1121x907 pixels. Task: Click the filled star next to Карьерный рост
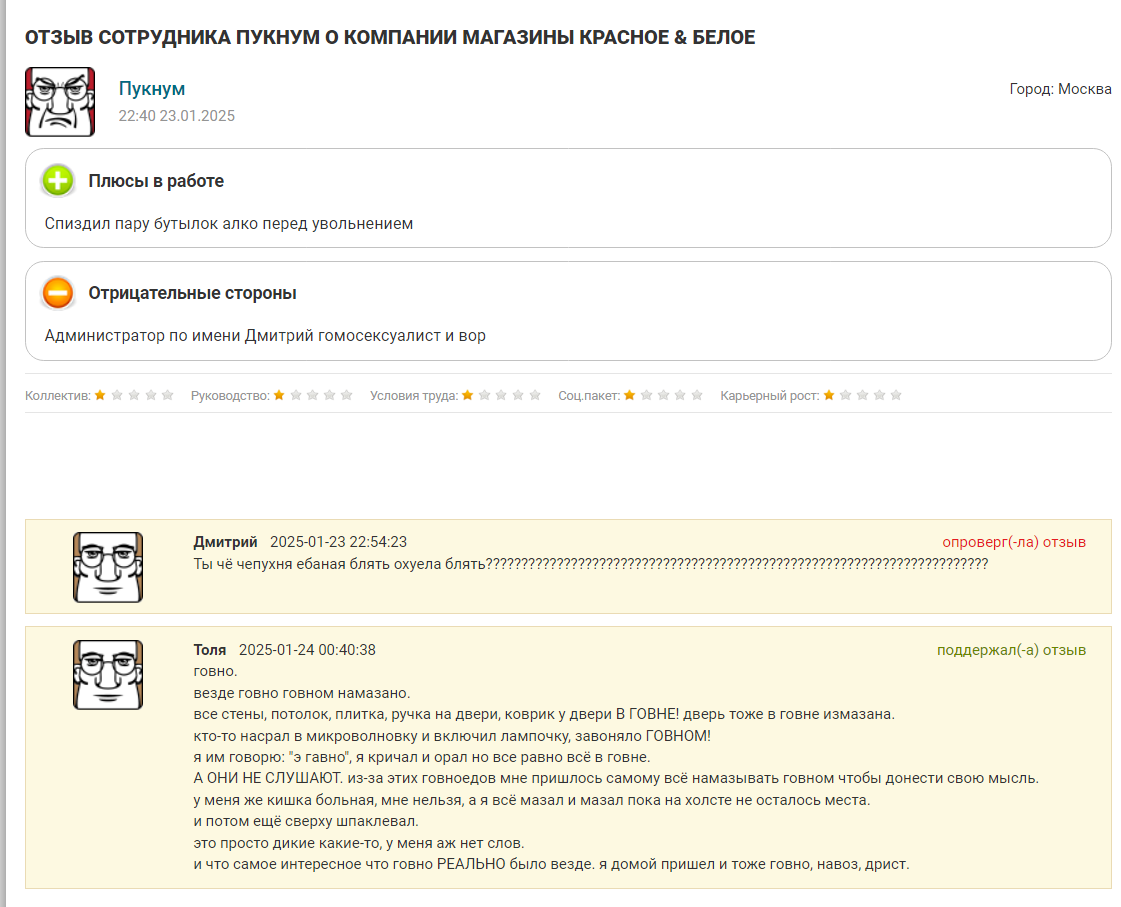coord(829,395)
